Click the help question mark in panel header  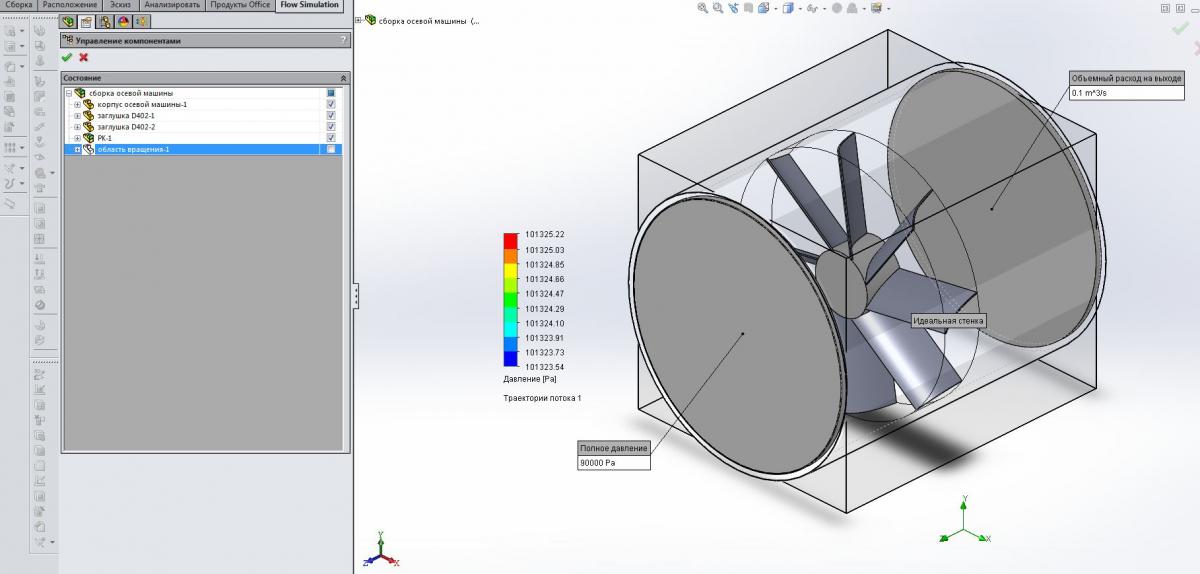click(343, 40)
